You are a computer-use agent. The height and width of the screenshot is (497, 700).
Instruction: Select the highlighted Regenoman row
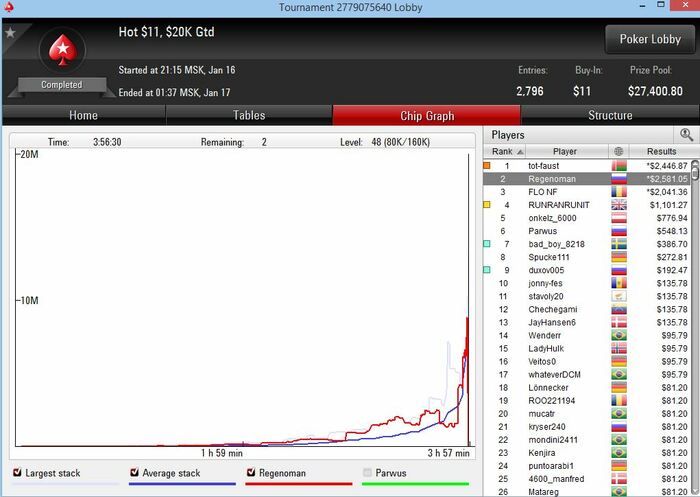587,179
